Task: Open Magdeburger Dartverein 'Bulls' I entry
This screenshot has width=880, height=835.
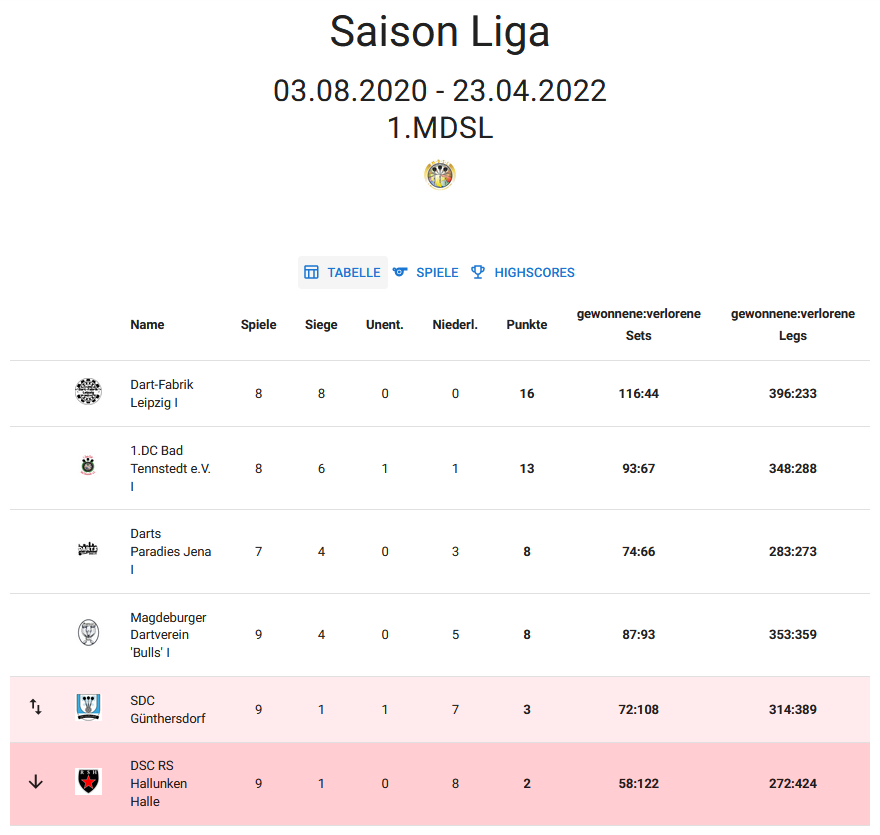Action: click(x=168, y=635)
